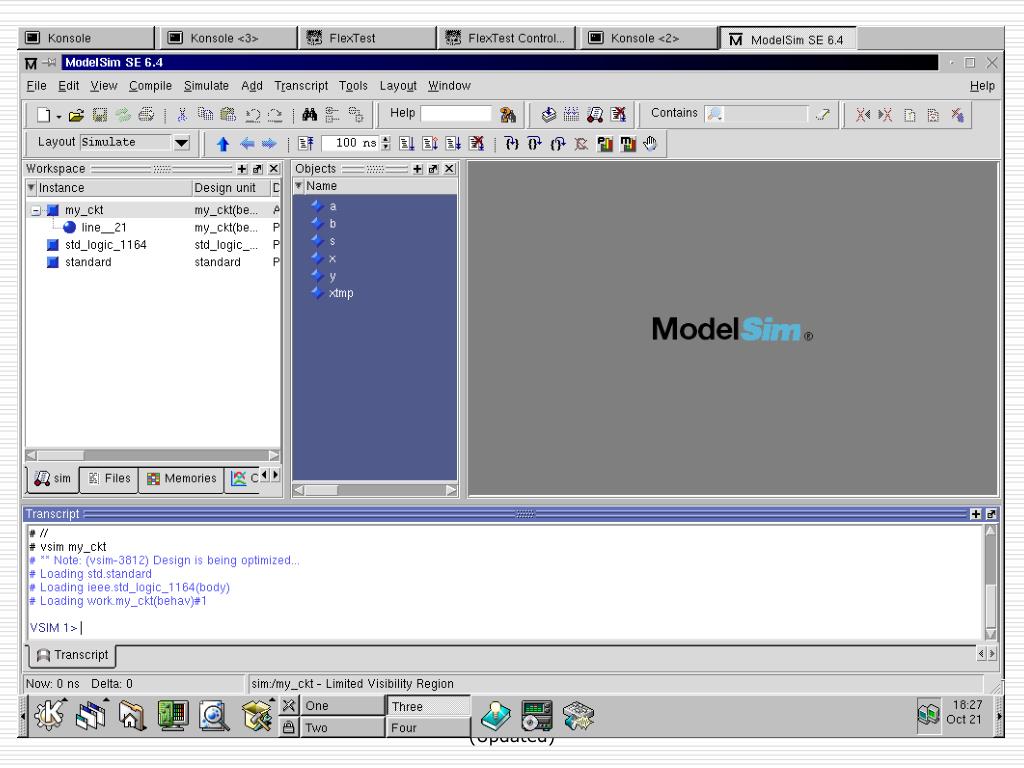Click the Help search input field
Image resolution: width=1024 pixels, height=768 pixels.
click(456, 114)
